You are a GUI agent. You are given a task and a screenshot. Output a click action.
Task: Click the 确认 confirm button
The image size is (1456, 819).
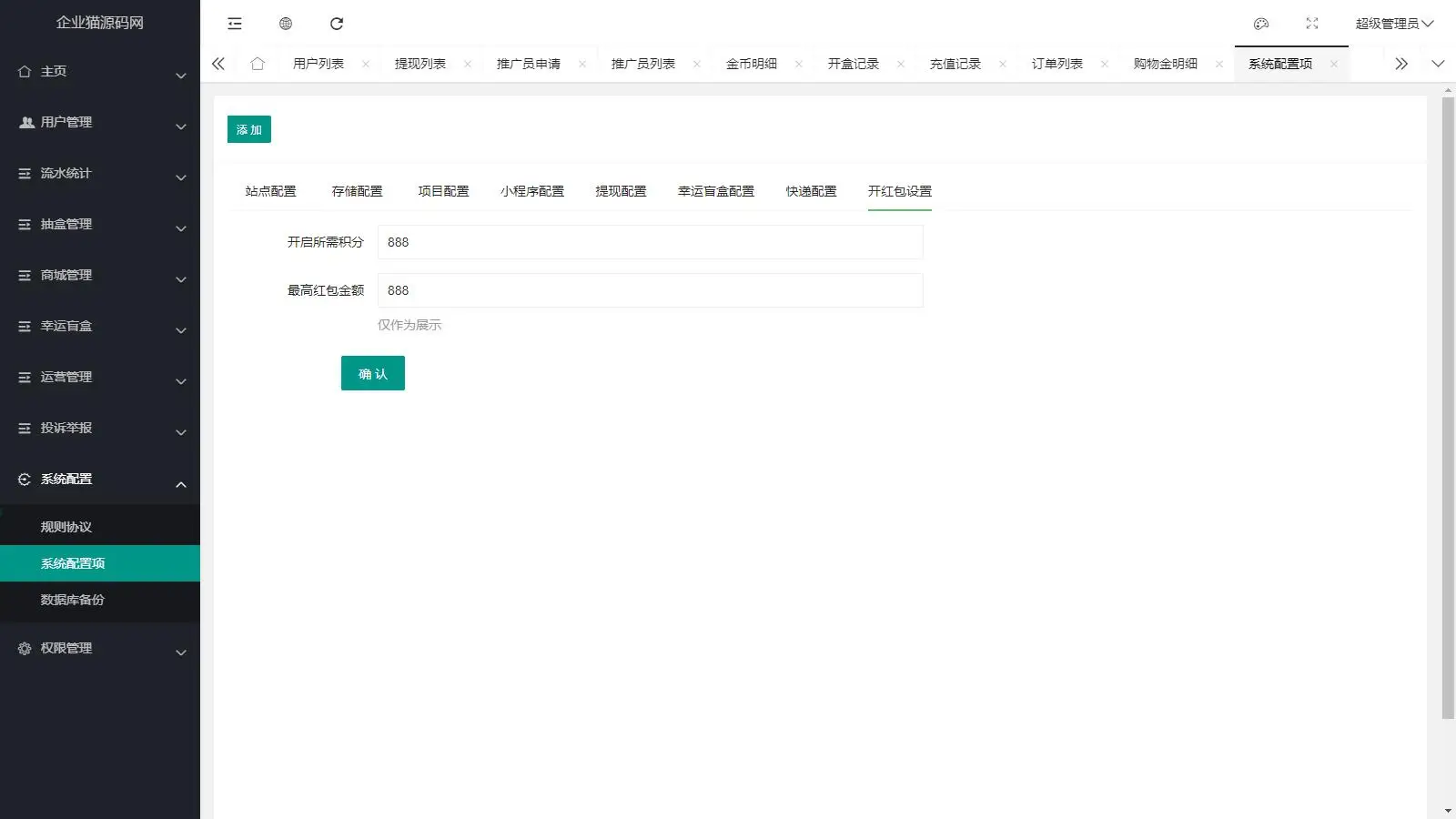pyautogui.click(x=372, y=373)
